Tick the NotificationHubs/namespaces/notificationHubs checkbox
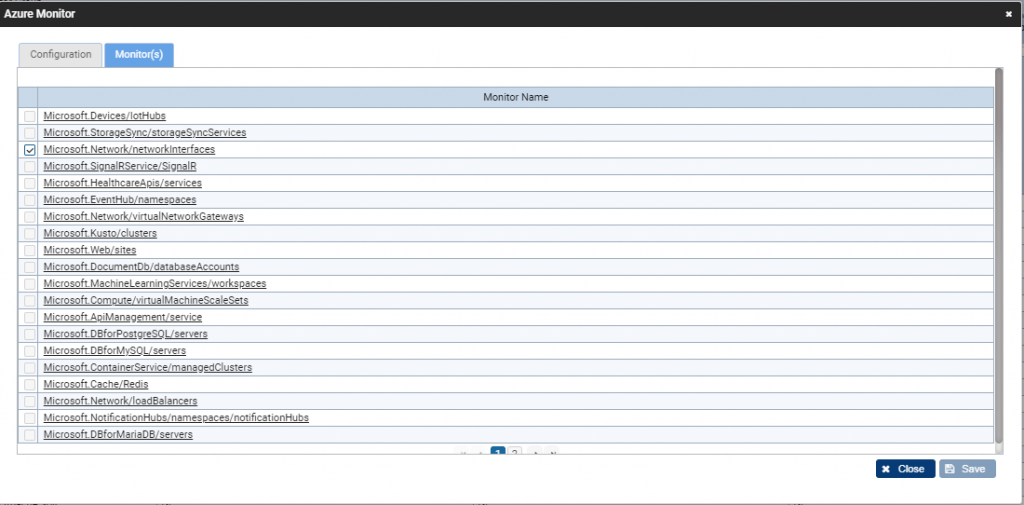Viewport: 1024px width, 505px height. point(29,418)
